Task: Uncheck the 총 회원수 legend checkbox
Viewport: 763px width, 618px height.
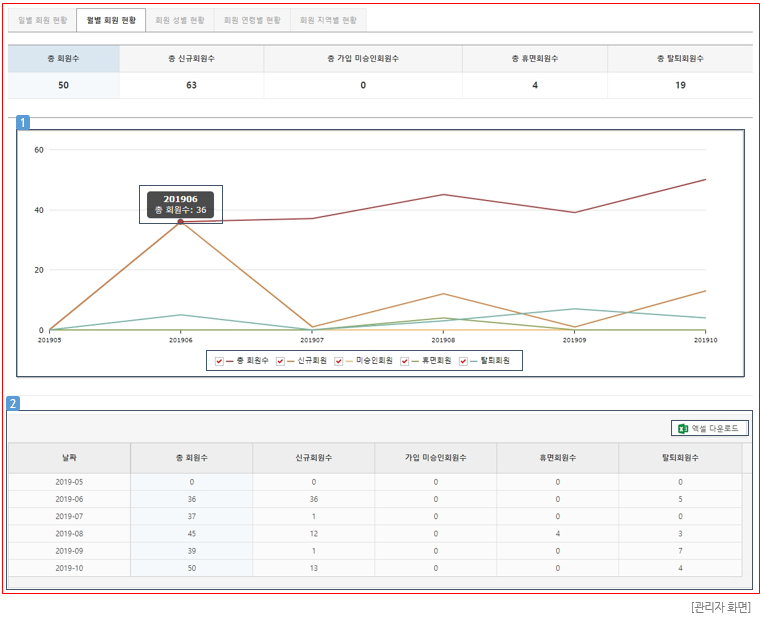Action: (219, 361)
